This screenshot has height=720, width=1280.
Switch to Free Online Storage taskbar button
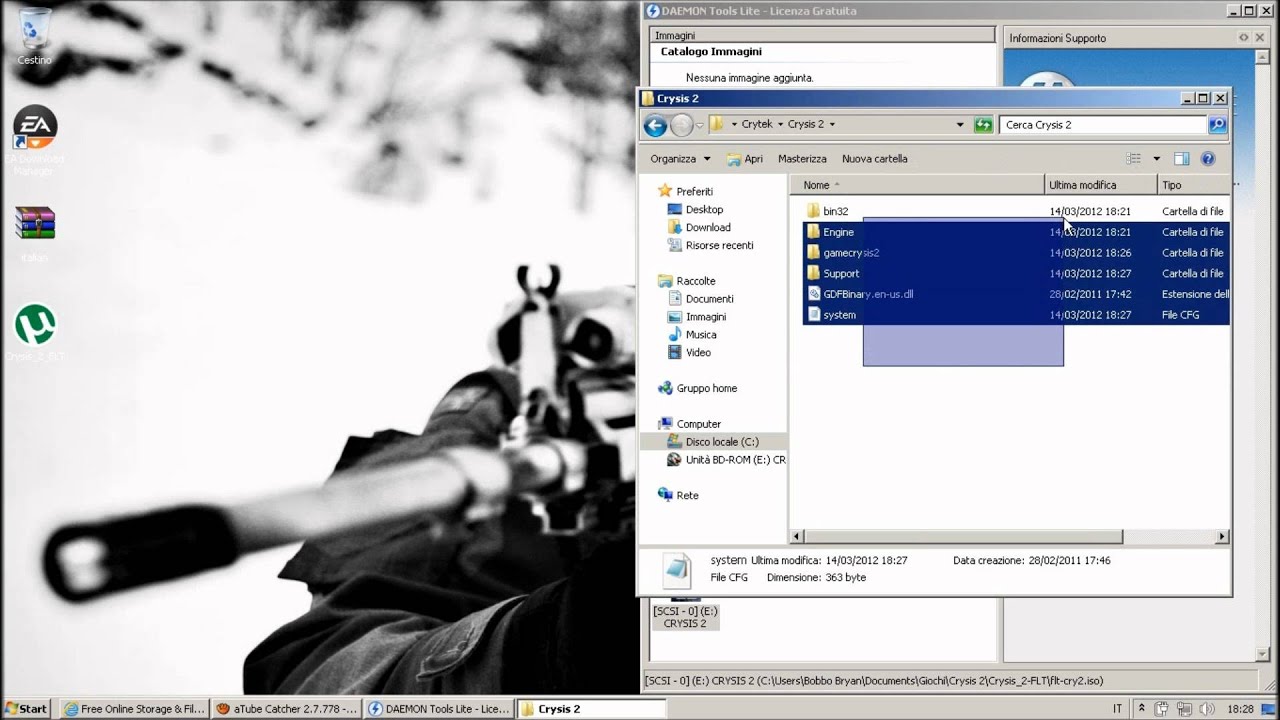coord(134,709)
